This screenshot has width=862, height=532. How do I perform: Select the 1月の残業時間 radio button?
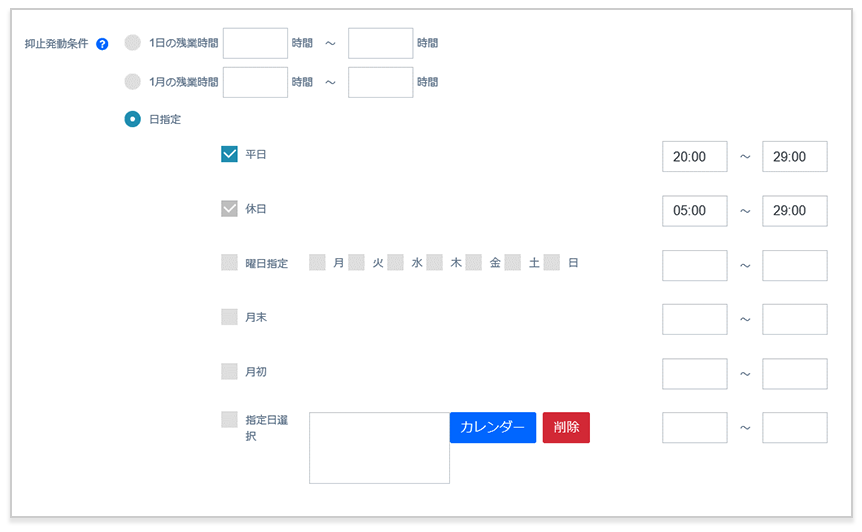[x=132, y=82]
